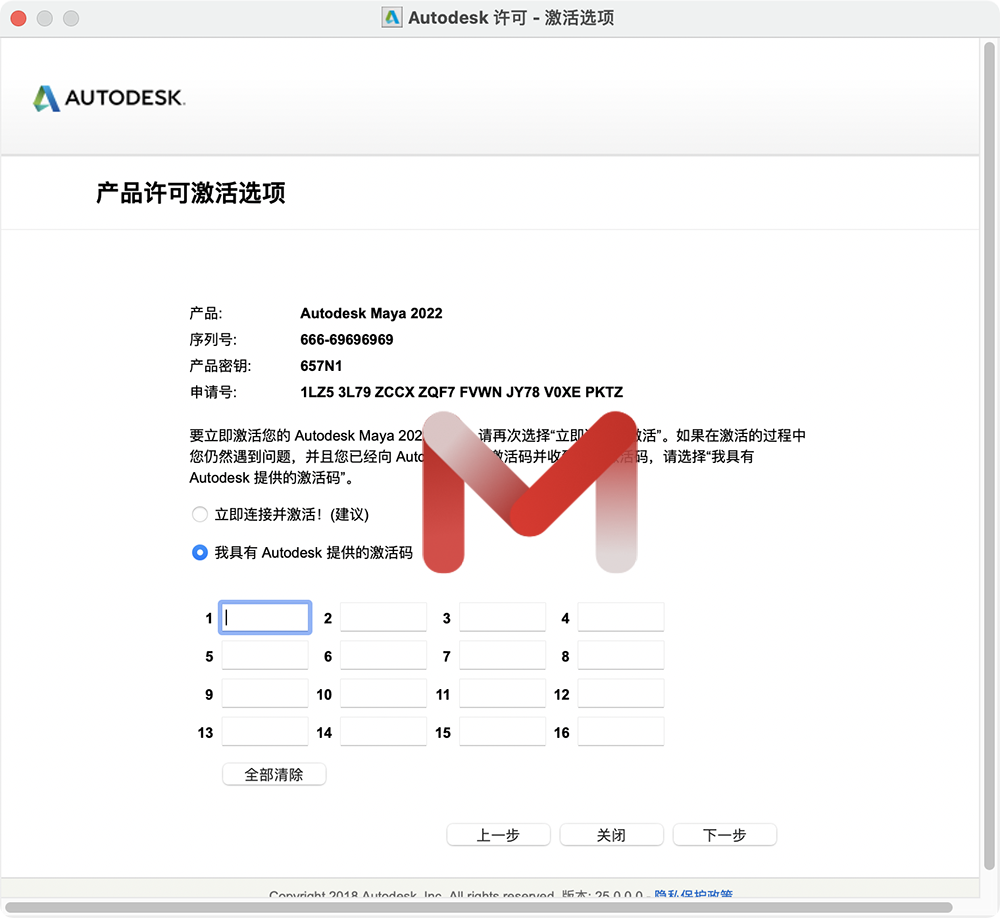Focus activation code field 12
The height and width of the screenshot is (918, 1000).
(x=621, y=694)
